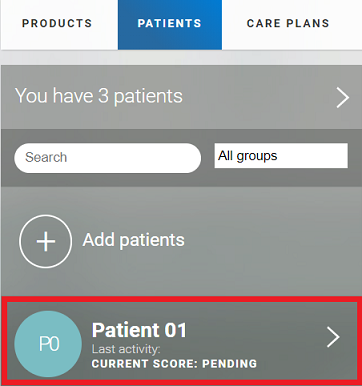Click the 'CARE PLANS' label in top navigation
The height and width of the screenshot is (386, 362).
tap(288, 23)
